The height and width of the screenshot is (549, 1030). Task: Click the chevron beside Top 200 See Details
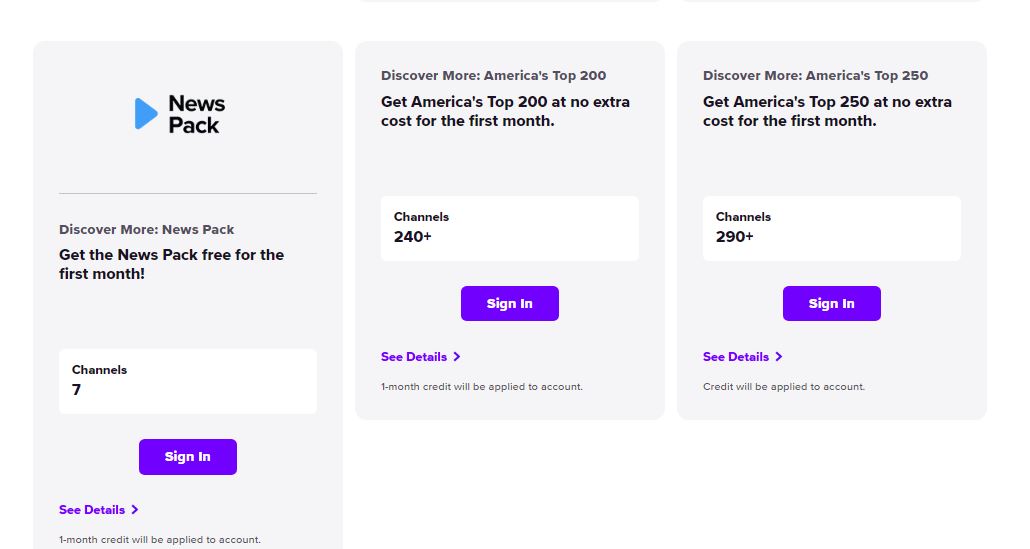[x=457, y=357]
